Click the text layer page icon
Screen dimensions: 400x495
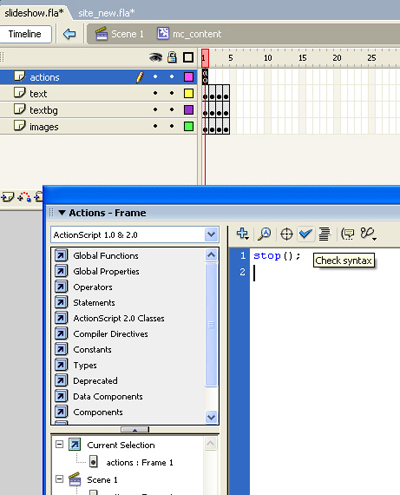pos(20,92)
